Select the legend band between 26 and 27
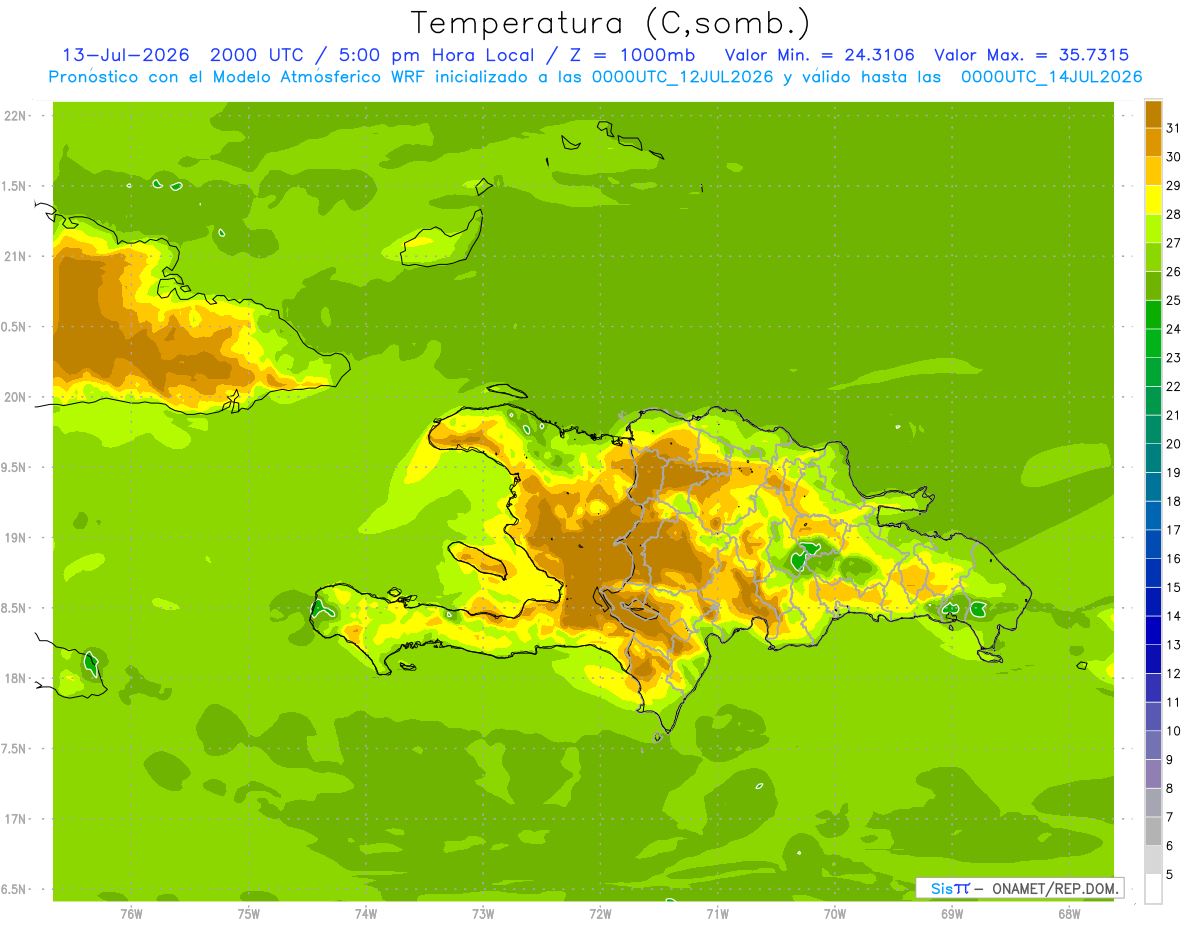 (1153, 257)
